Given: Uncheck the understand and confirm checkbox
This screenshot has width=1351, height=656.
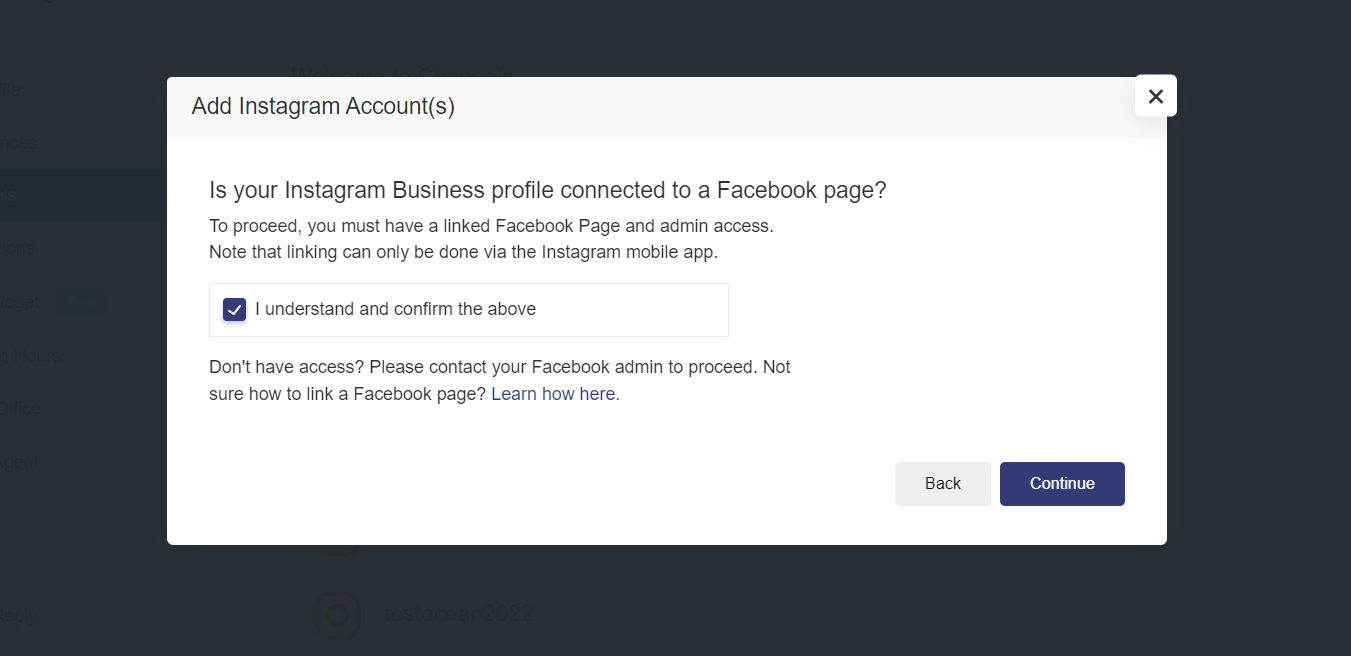Looking at the screenshot, I should pyautogui.click(x=235, y=310).
